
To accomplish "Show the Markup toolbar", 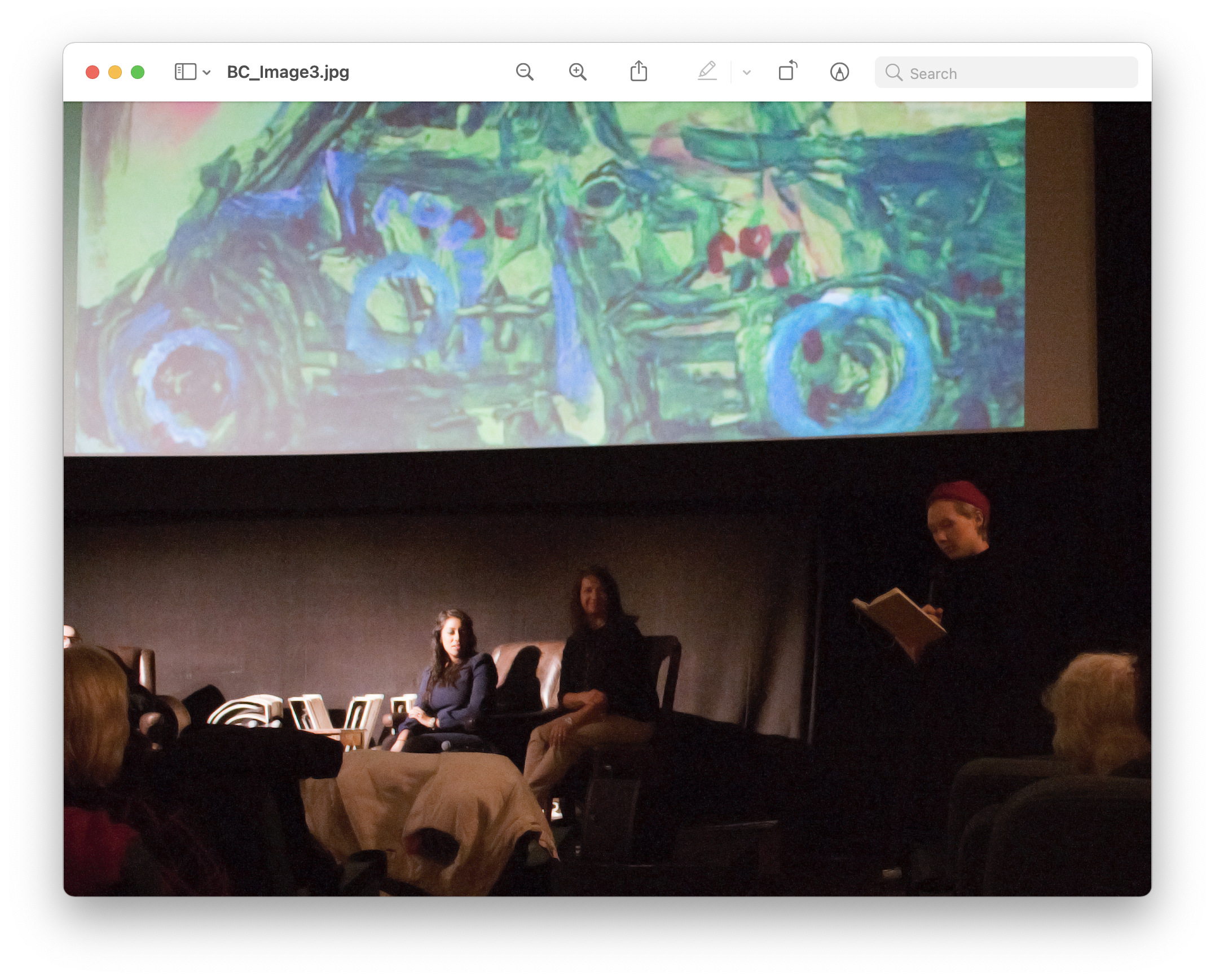I will (839, 72).
